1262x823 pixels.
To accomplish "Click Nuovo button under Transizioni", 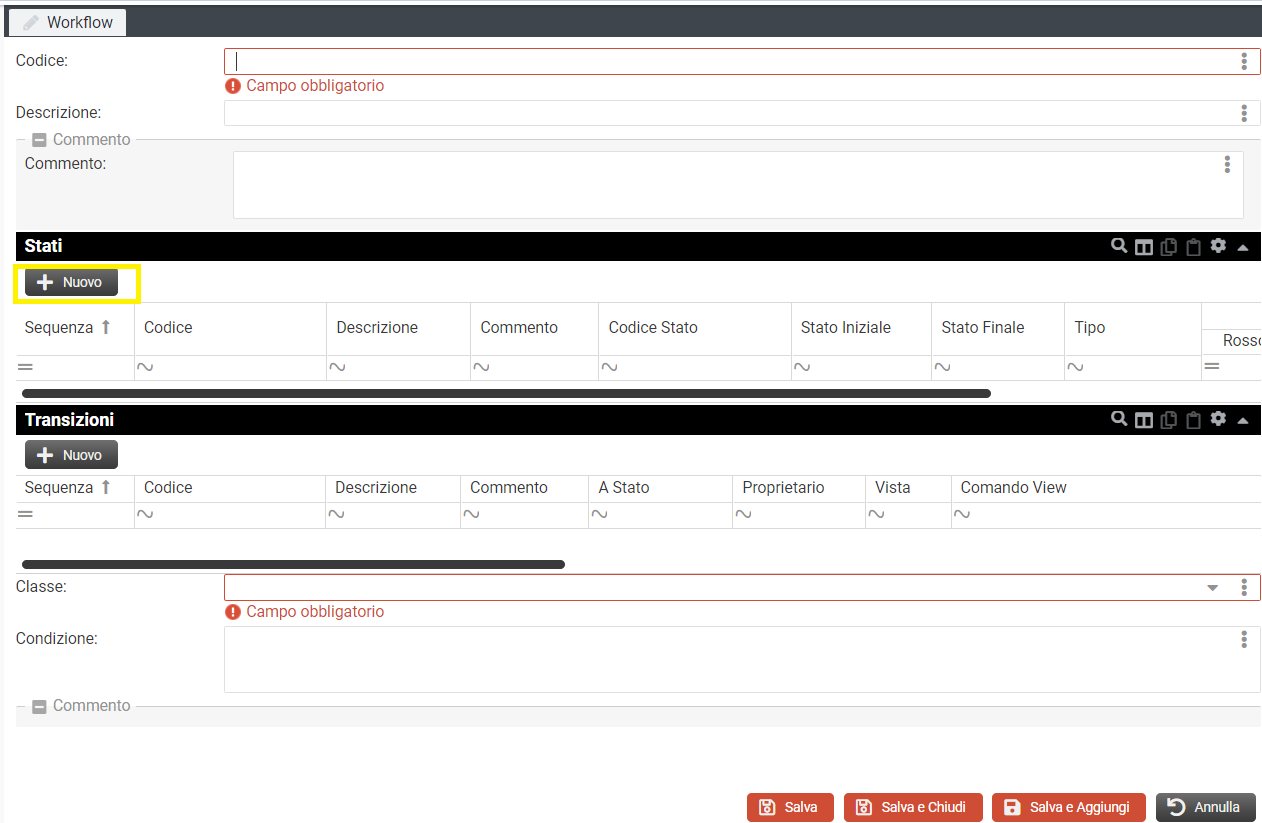I will tap(71, 455).
